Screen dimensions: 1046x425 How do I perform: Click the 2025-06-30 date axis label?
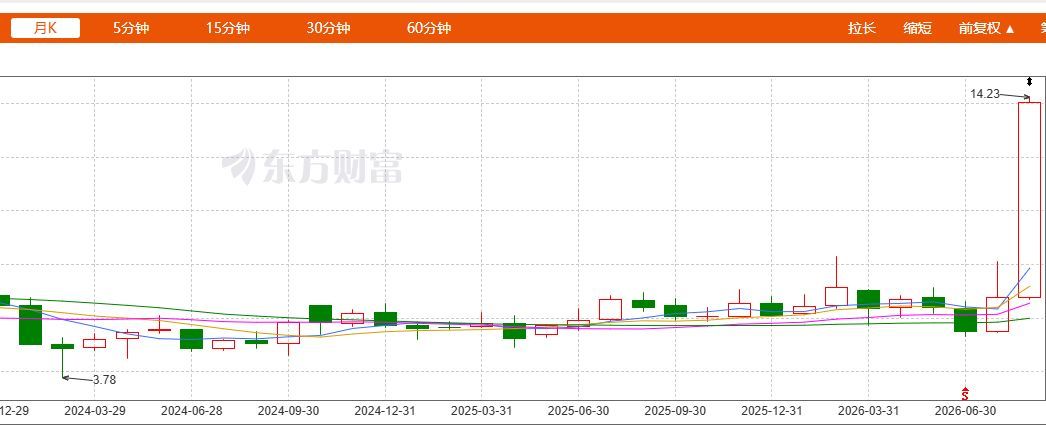(x=578, y=410)
